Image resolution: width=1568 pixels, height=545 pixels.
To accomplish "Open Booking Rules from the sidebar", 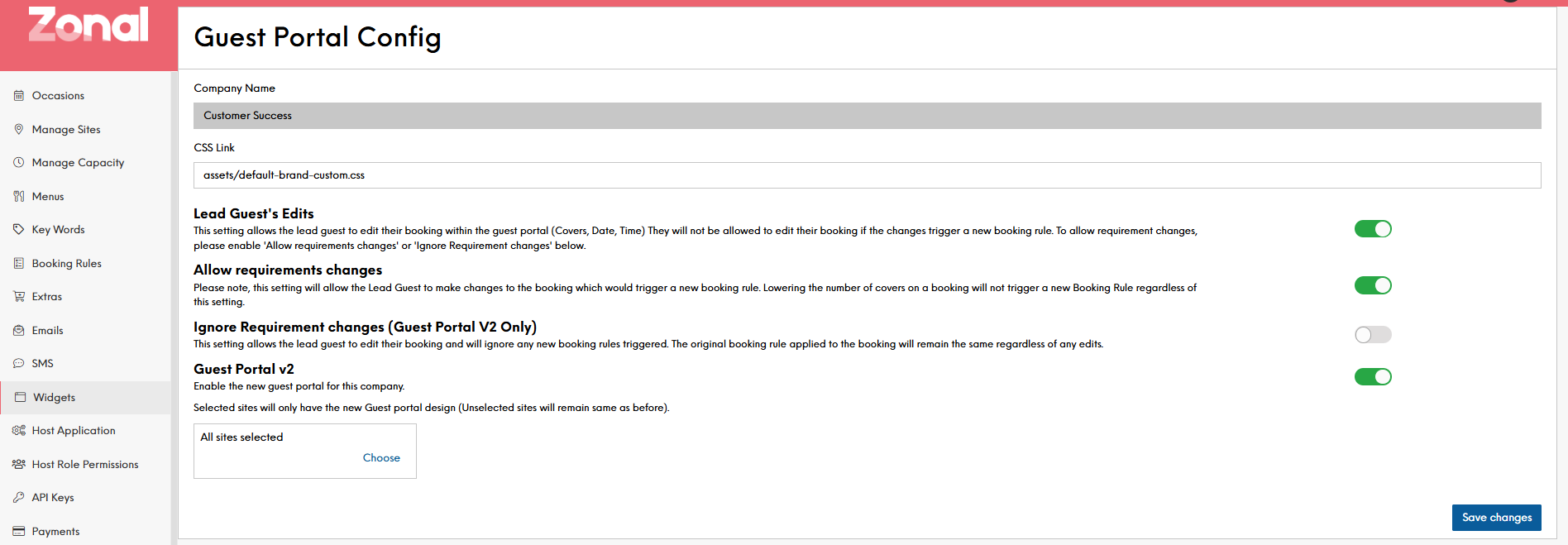I will click(66, 264).
